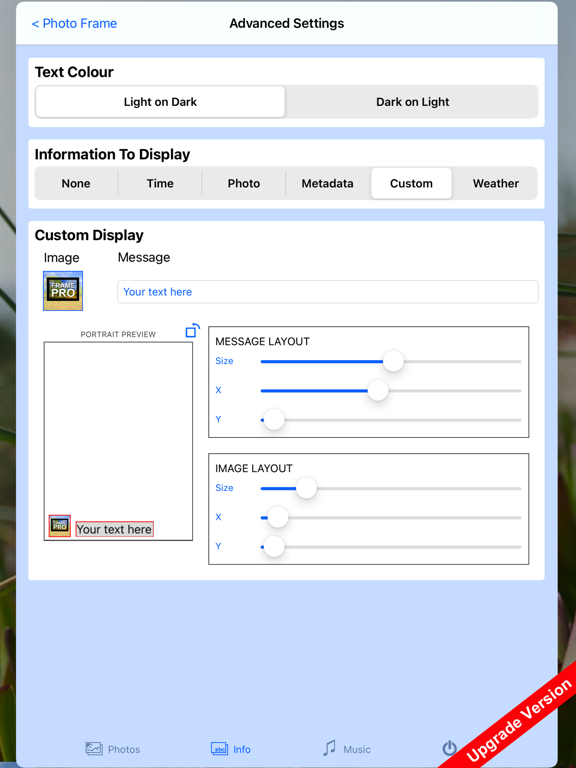Focus the 'Your text here' message field
Screen dimensions: 576x768
click(x=328, y=292)
